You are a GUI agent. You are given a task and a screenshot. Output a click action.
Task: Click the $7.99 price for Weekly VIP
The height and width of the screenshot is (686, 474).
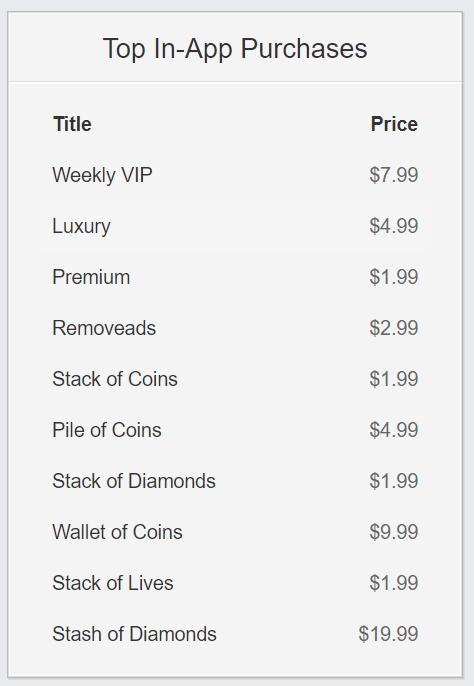tap(393, 175)
